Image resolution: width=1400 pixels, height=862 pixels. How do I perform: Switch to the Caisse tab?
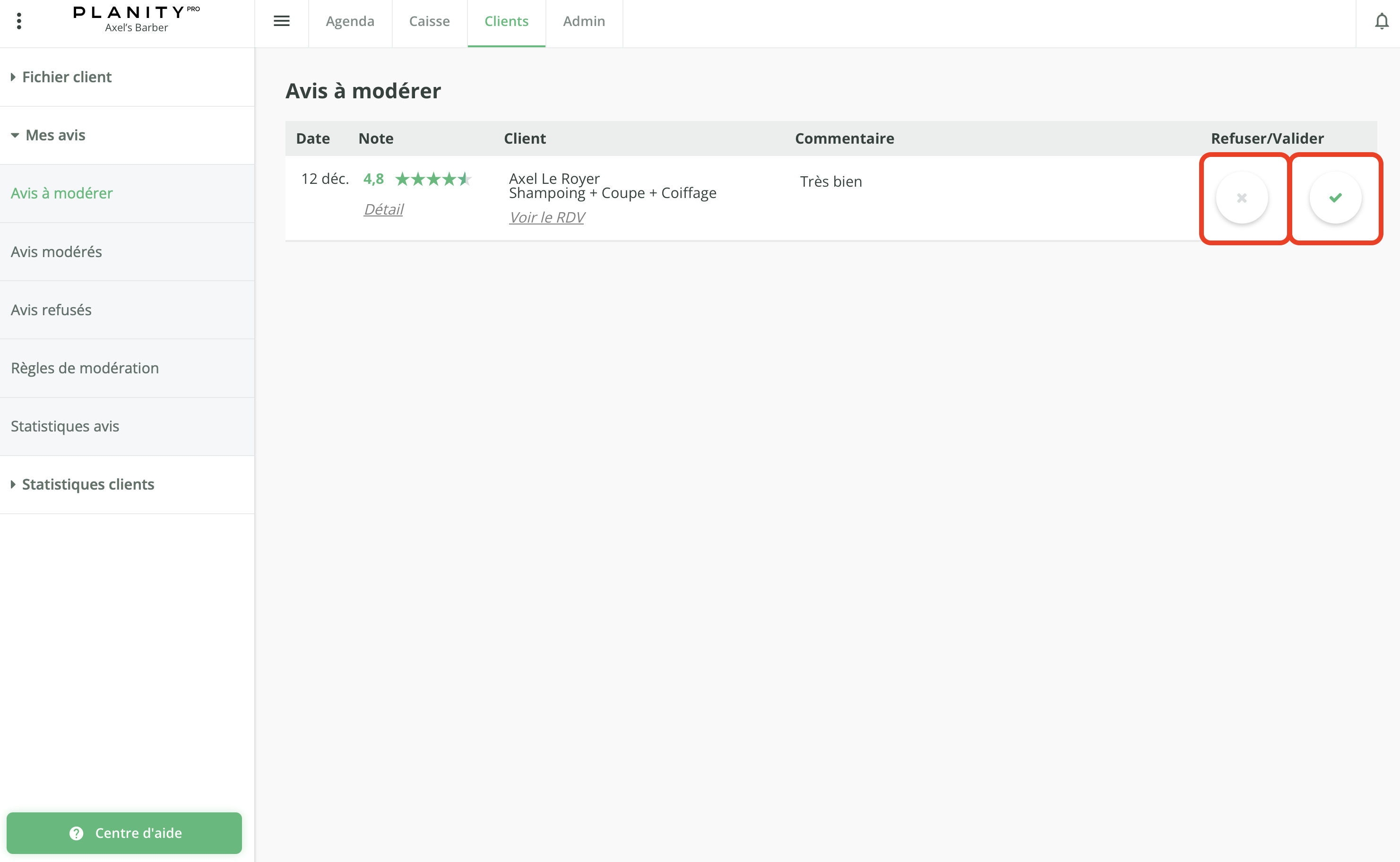[429, 21]
